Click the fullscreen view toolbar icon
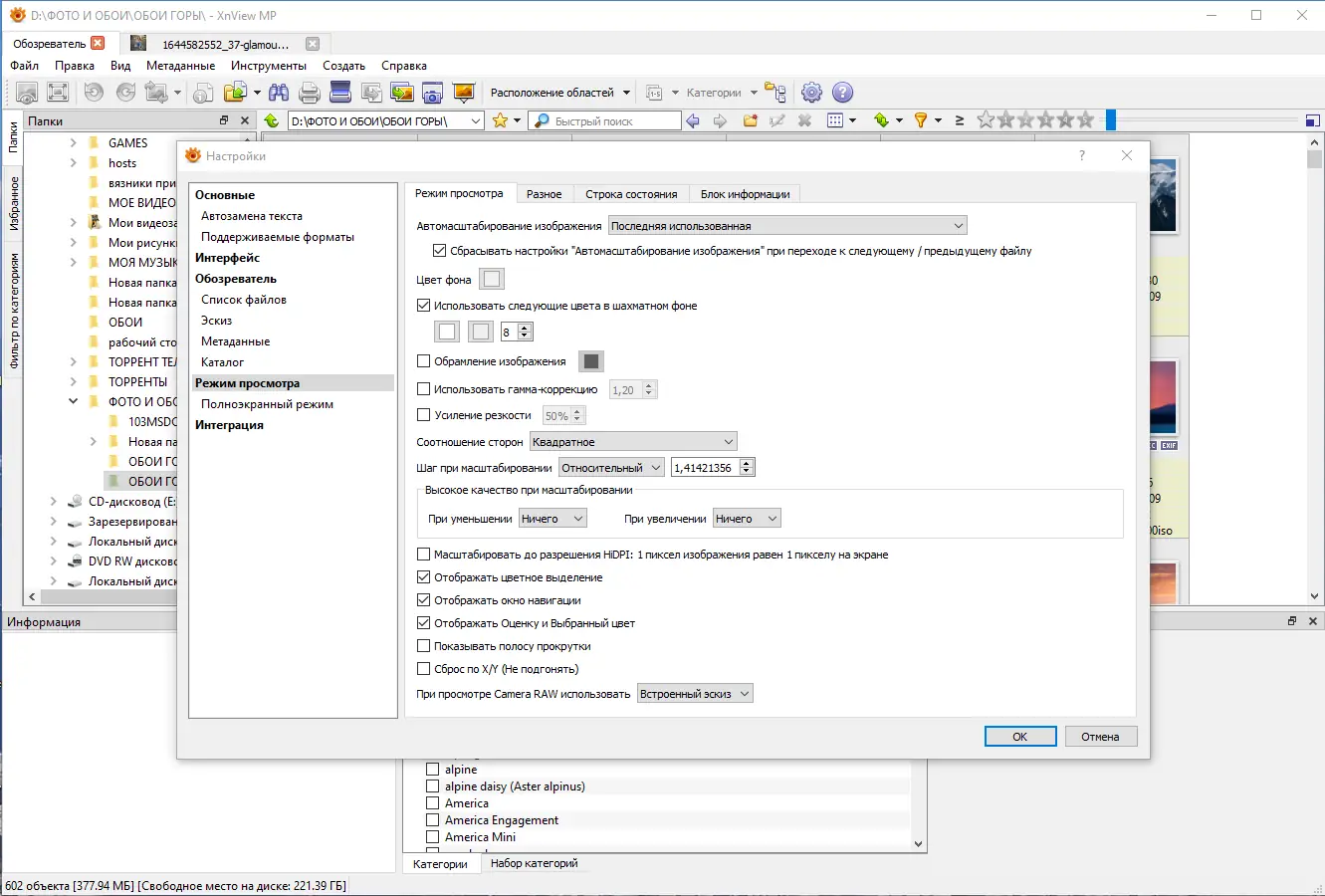The width and height of the screenshot is (1325, 896). (x=58, y=93)
